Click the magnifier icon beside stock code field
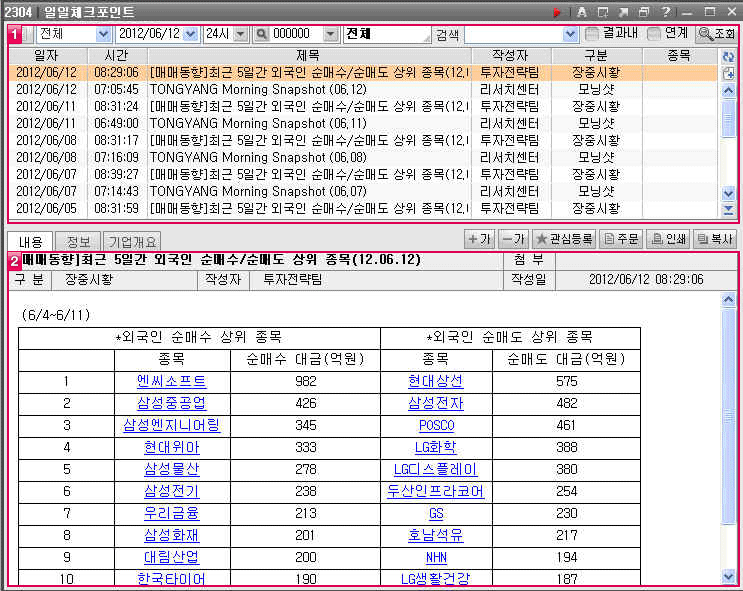Viewport: 743px width, 591px height. pyautogui.click(x=261, y=33)
